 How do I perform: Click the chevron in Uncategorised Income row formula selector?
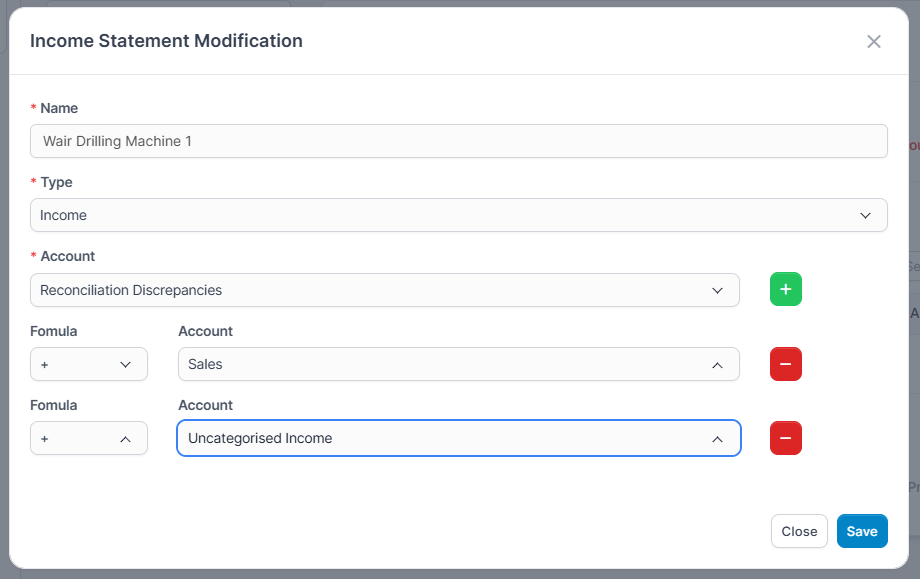tap(125, 439)
